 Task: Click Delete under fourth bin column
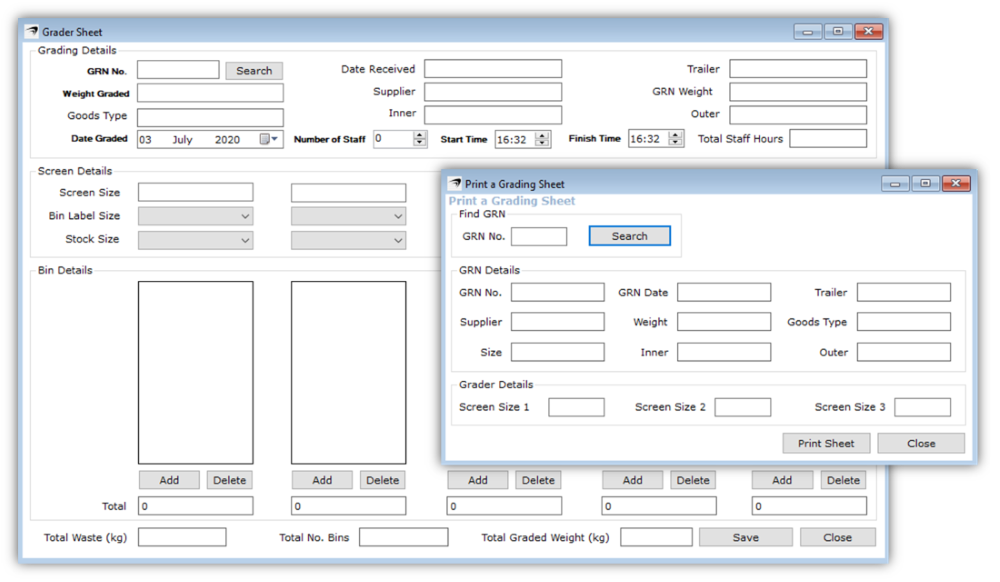pyautogui.click(x=693, y=480)
